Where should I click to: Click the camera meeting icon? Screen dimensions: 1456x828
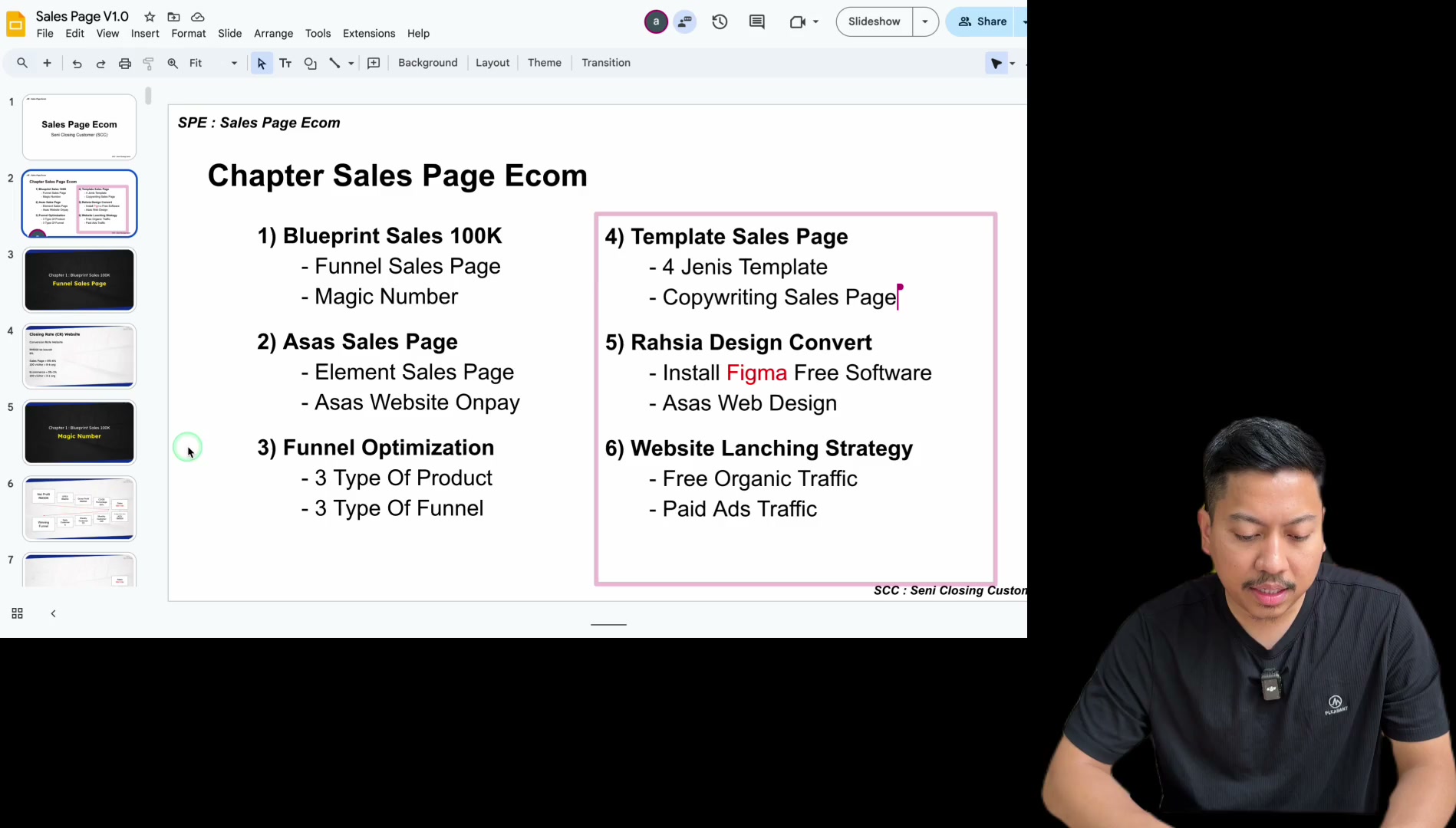click(x=797, y=22)
